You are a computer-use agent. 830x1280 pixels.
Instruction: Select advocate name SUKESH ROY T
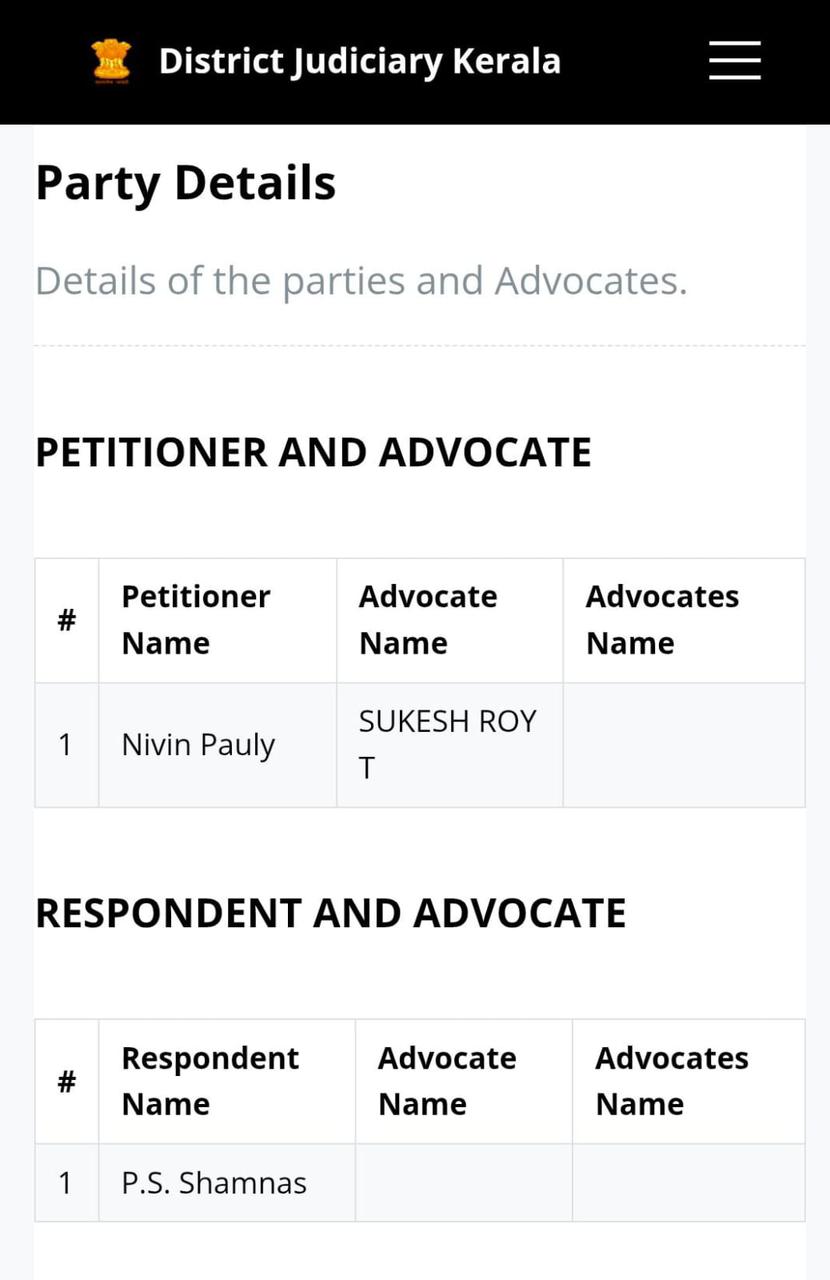coord(448,745)
